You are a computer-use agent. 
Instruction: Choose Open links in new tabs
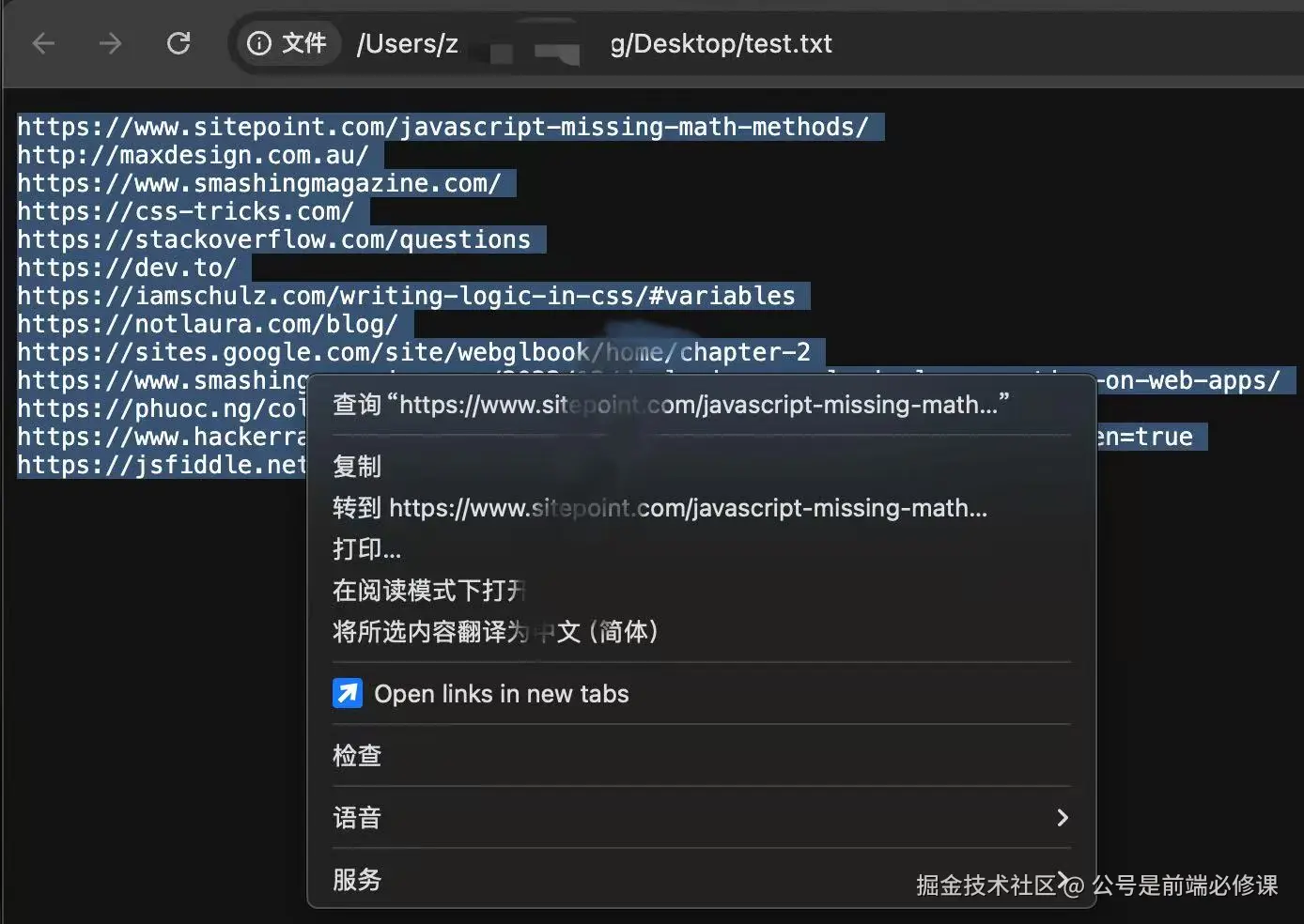click(702, 694)
